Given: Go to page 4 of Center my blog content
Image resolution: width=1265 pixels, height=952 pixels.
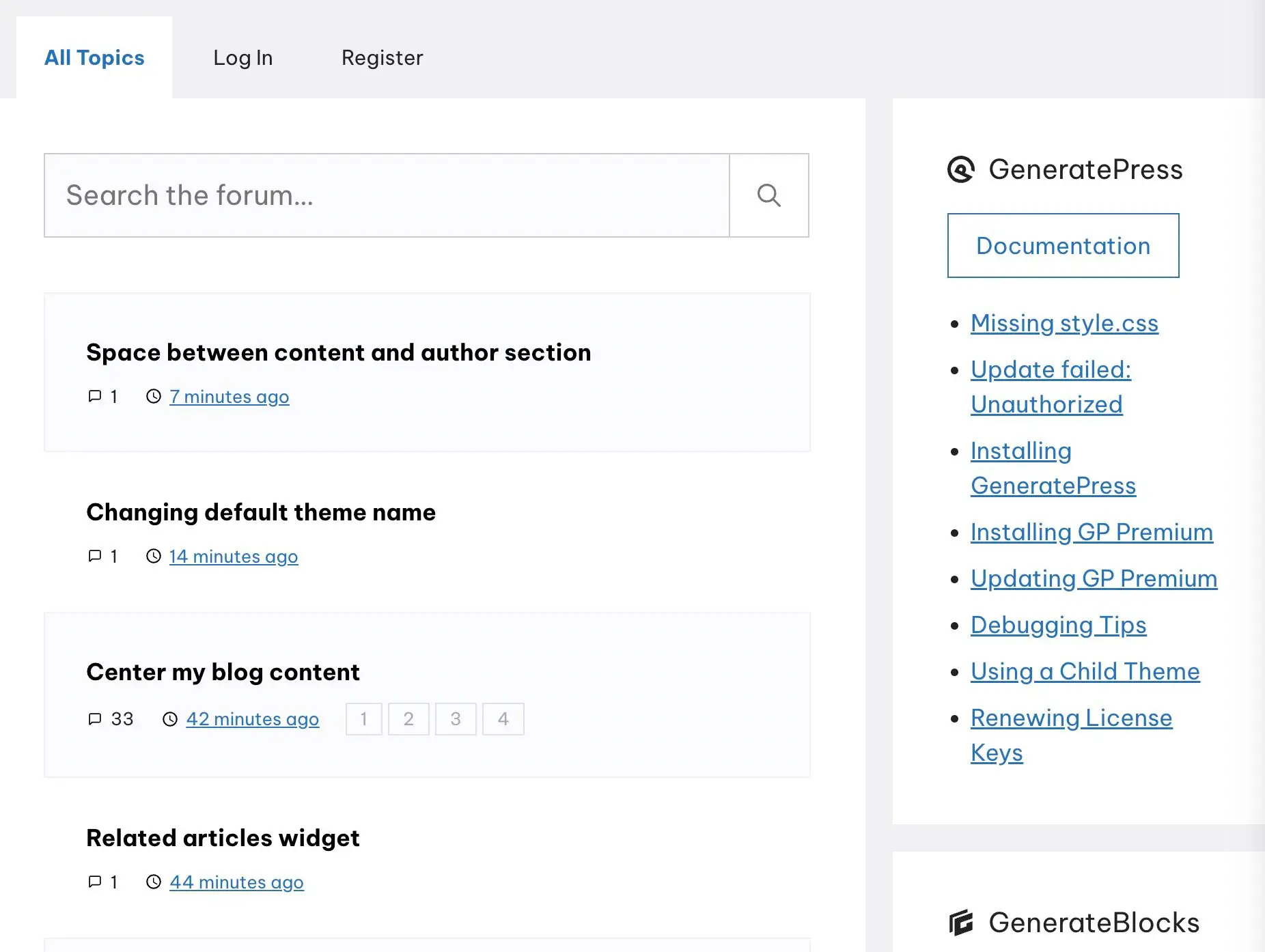Looking at the screenshot, I should tap(503, 719).
